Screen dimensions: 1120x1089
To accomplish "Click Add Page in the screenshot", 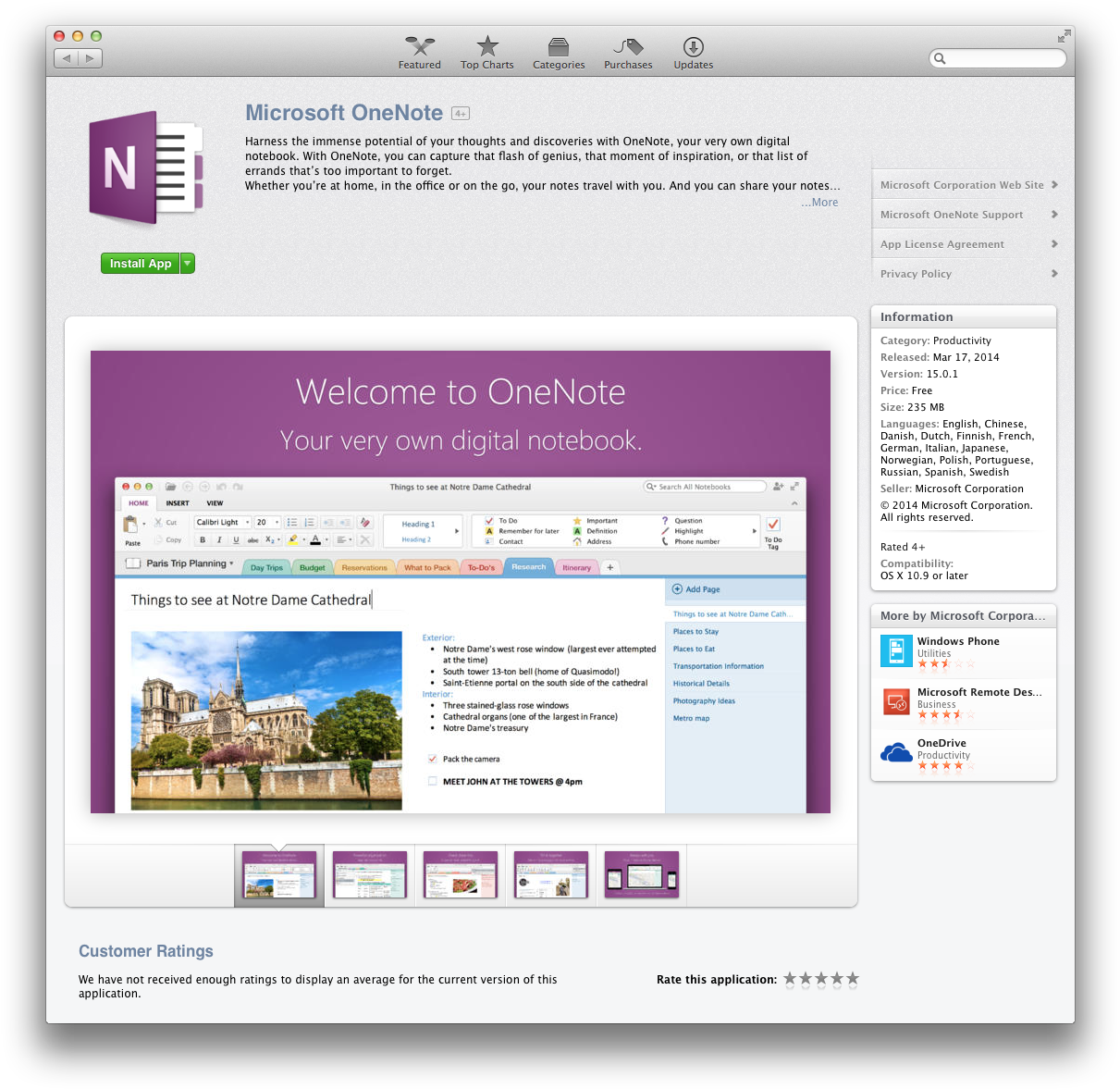I will (x=696, y=589).
